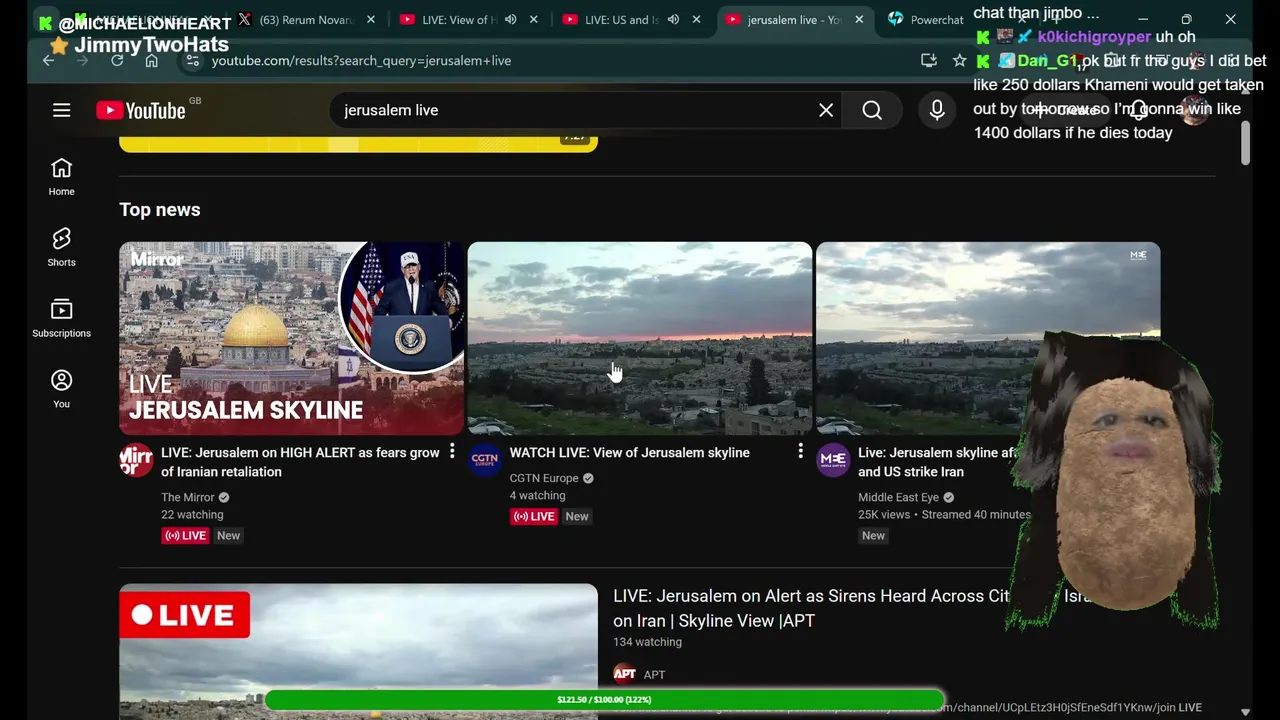The width and height of the screenshot is (1280, 720).
Task: Open the APT live stream thumbnail
Action: (358, 651)
